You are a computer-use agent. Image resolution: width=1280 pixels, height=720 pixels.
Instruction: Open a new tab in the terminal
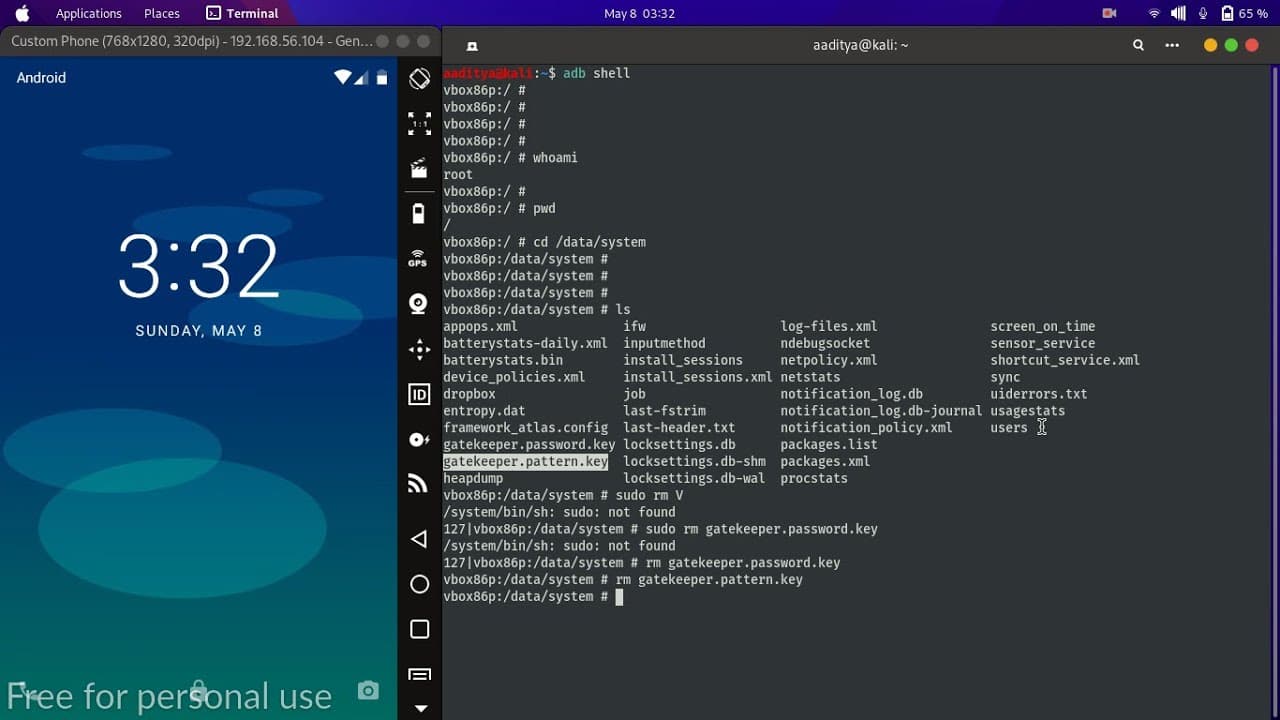click(x=472, y=45)
